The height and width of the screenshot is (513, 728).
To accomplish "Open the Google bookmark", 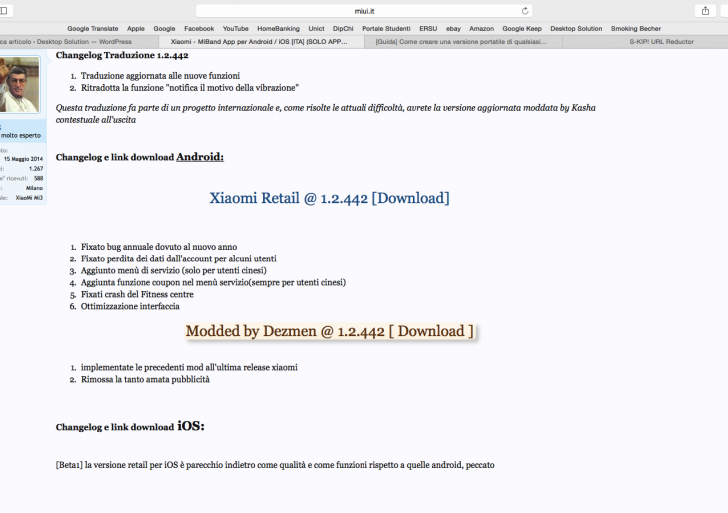I will click(x=164, y=28).
